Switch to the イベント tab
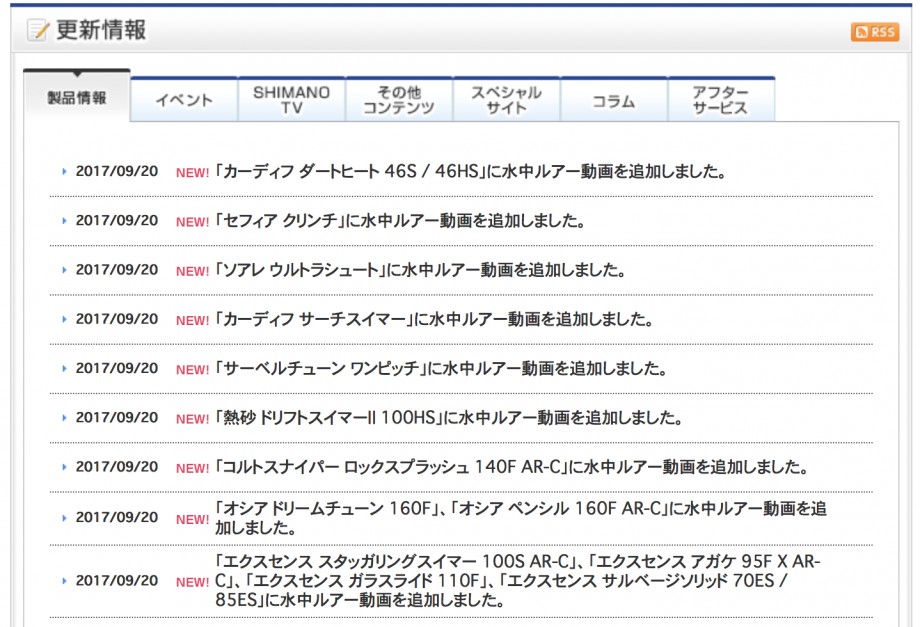Image resolution: width=920 pixels, height=627 pixels. (184, 100)
